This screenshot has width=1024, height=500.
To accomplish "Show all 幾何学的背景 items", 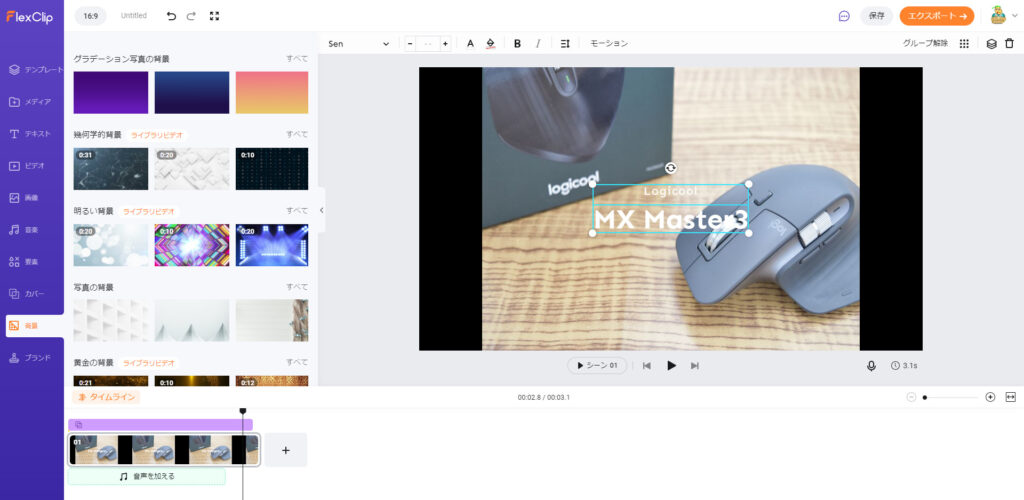I will [297, 134].
